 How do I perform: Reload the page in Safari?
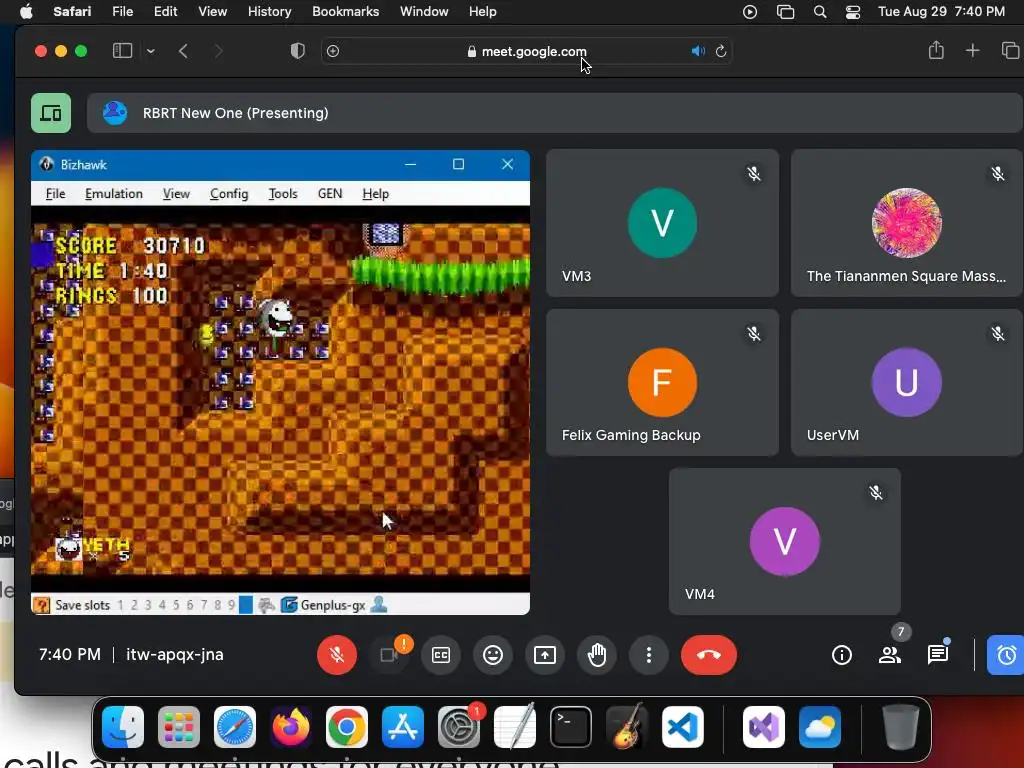tap(721, 51)
